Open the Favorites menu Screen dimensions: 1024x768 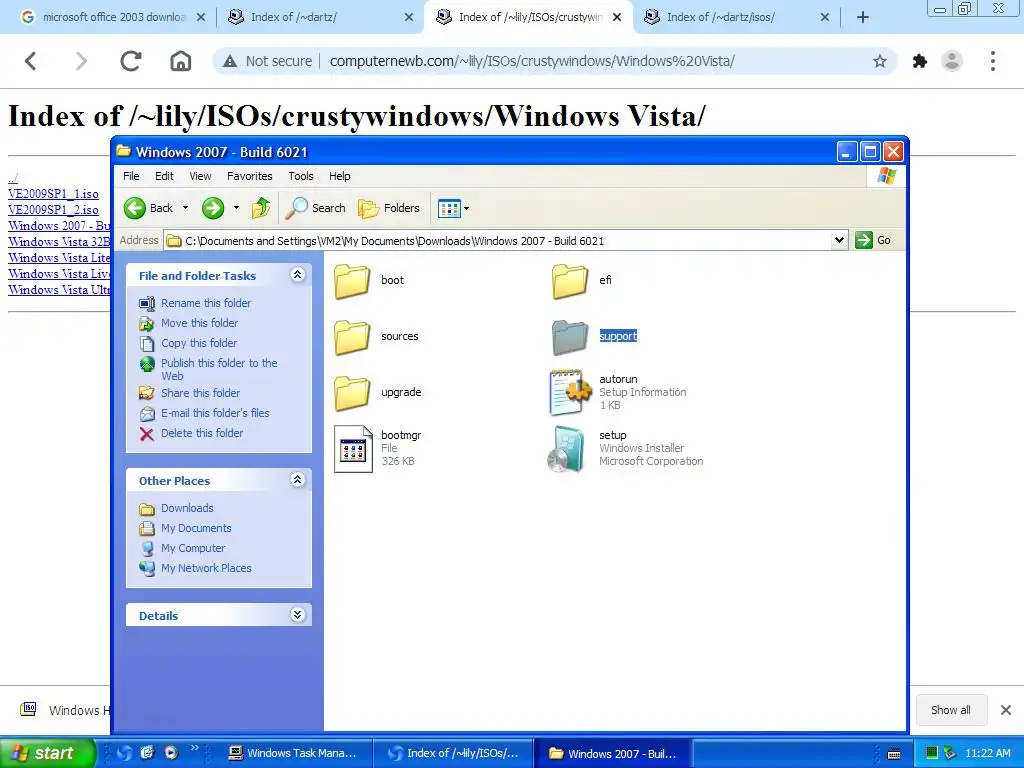(249, 176)
